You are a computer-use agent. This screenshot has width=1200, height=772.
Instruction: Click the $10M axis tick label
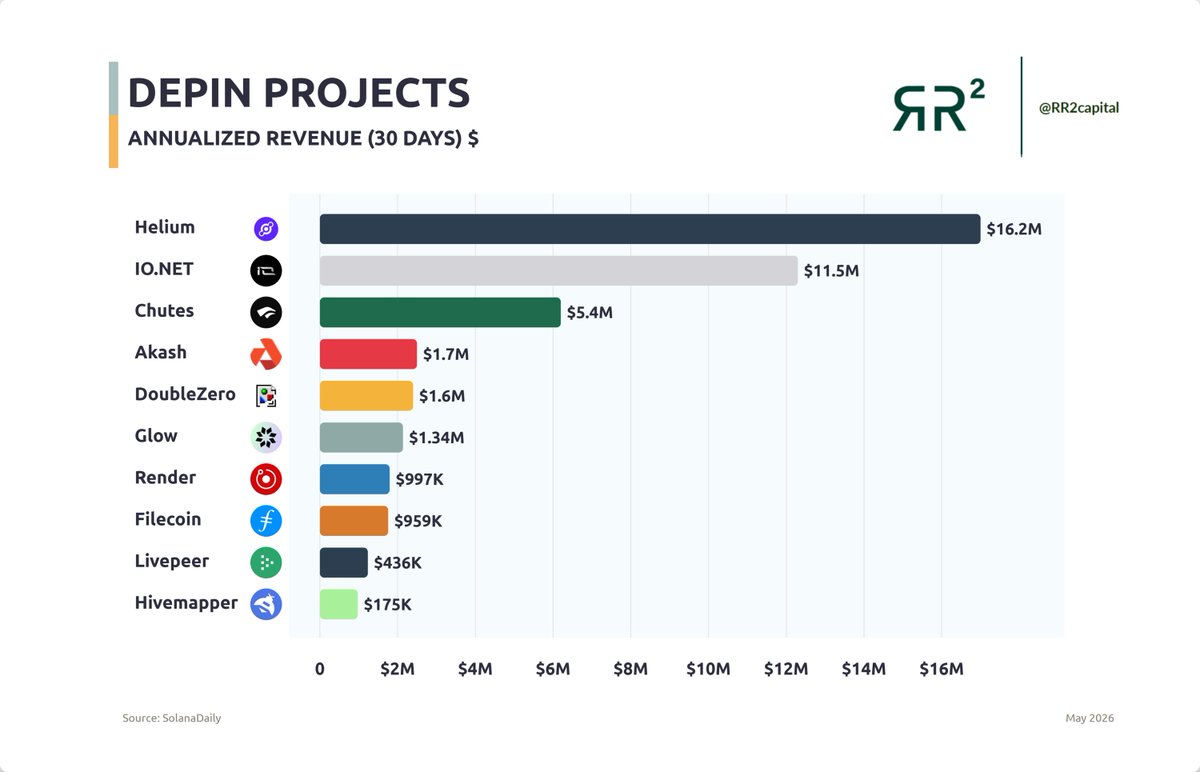(708, 668)
